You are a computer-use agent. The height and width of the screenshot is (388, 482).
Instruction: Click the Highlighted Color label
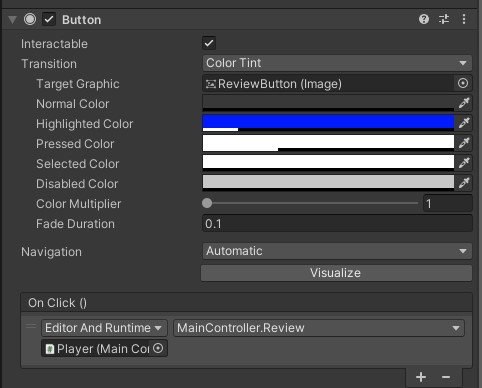85,124
